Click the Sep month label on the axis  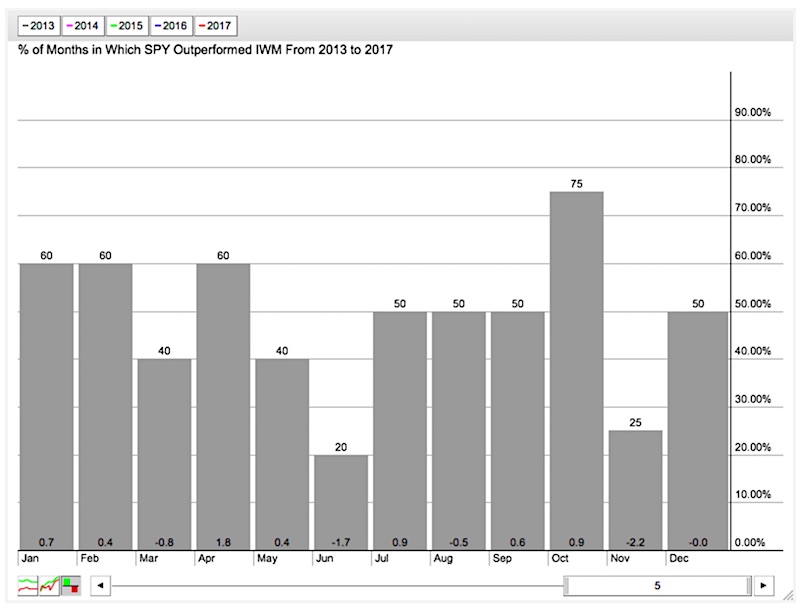pos(503,558)
